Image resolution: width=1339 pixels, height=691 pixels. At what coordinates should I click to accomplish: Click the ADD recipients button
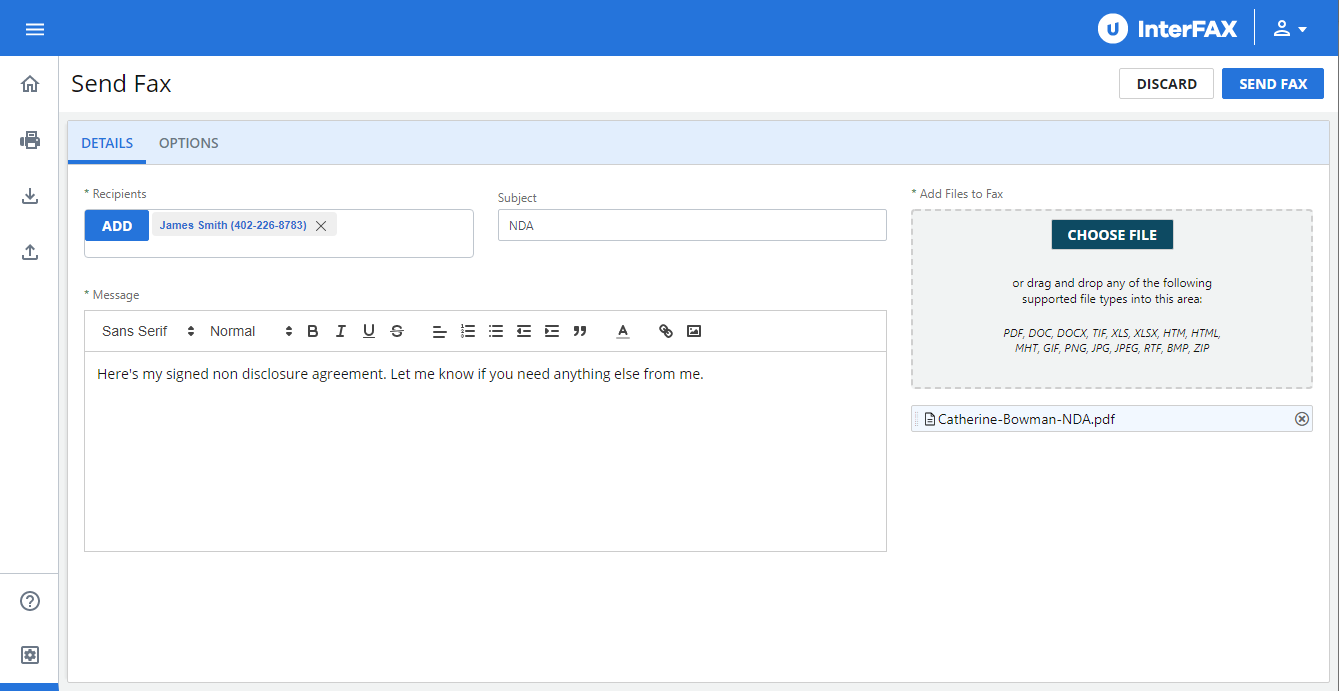pyautogui.click(x=117, y=226)
